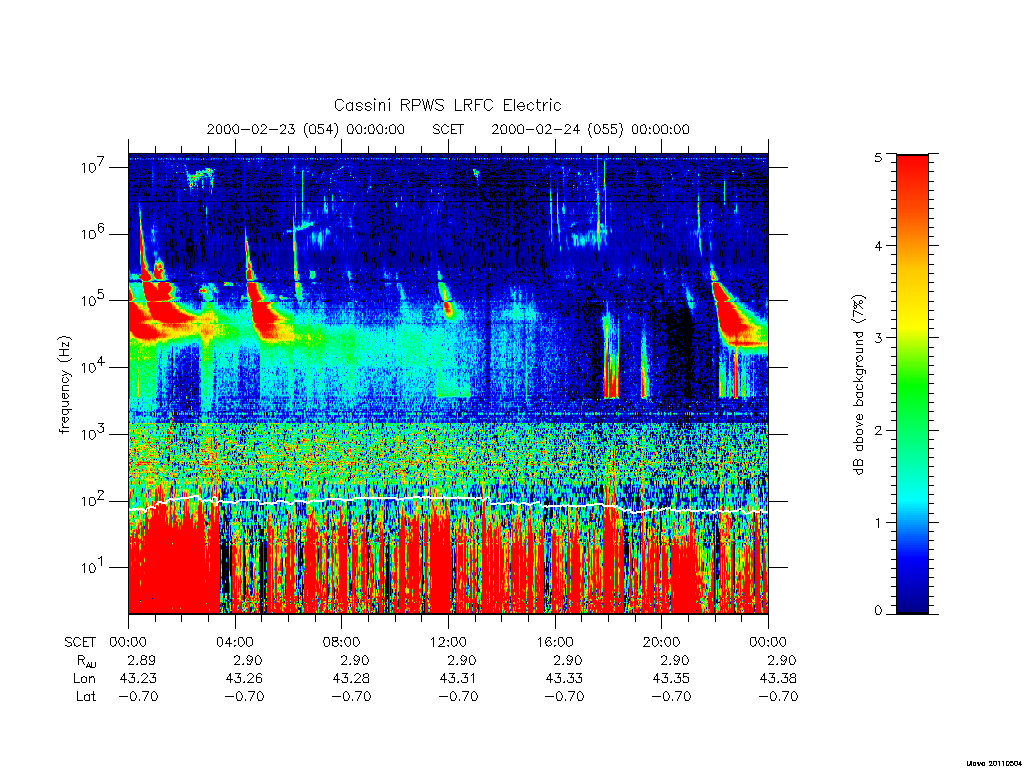1024x768 pixels.
Task: Click the colorbar tick label "3"
Action: [x=878, y=338]
